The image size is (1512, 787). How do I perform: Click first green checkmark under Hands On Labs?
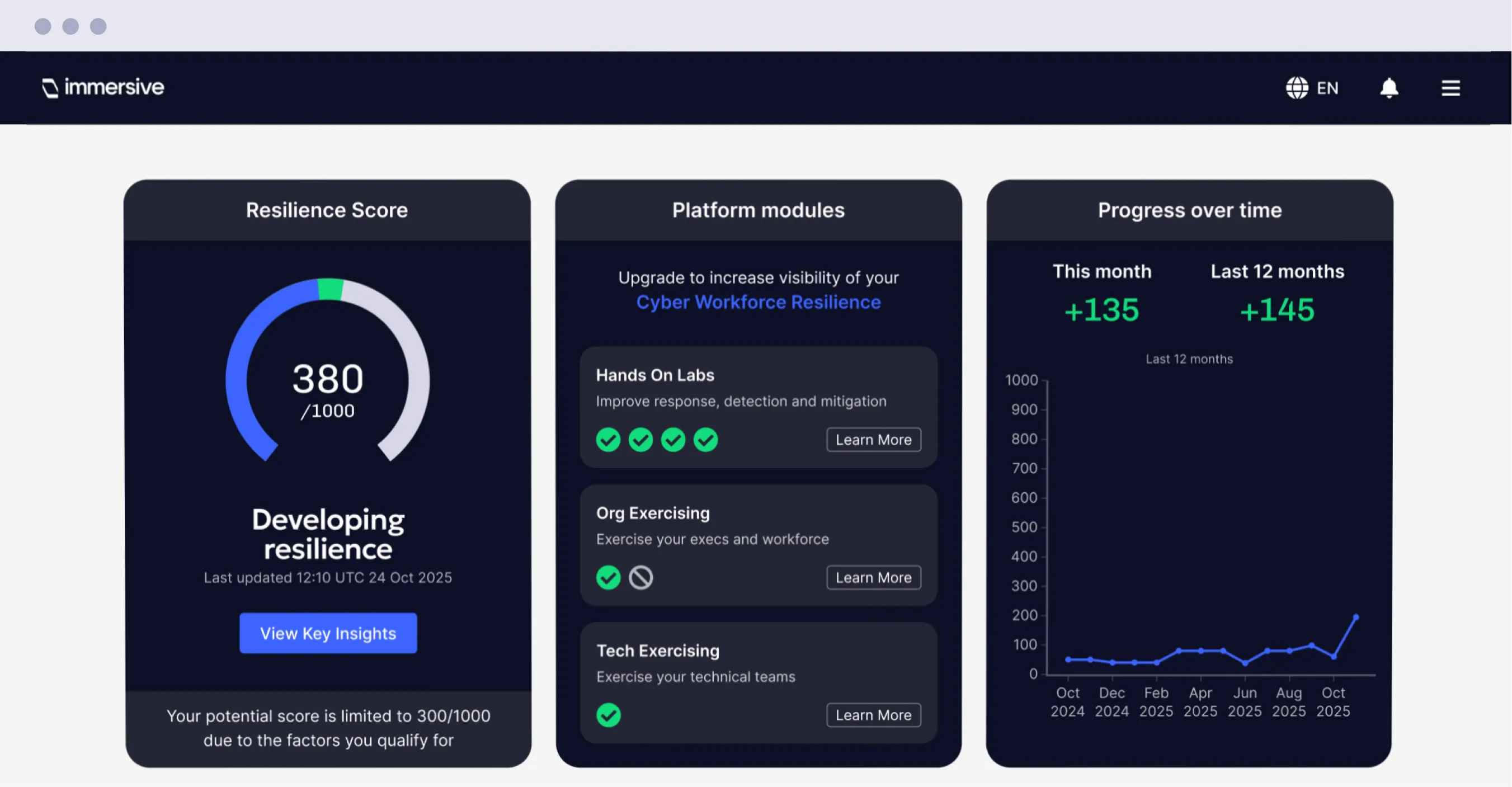coord(607,440)
